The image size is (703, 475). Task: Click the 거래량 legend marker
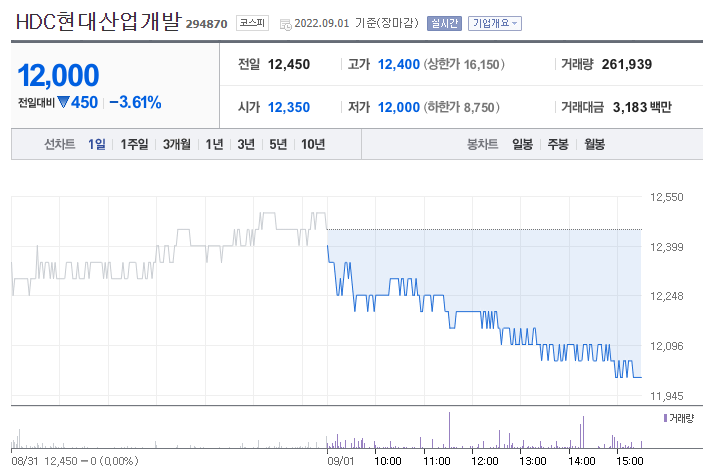(665, 418)
